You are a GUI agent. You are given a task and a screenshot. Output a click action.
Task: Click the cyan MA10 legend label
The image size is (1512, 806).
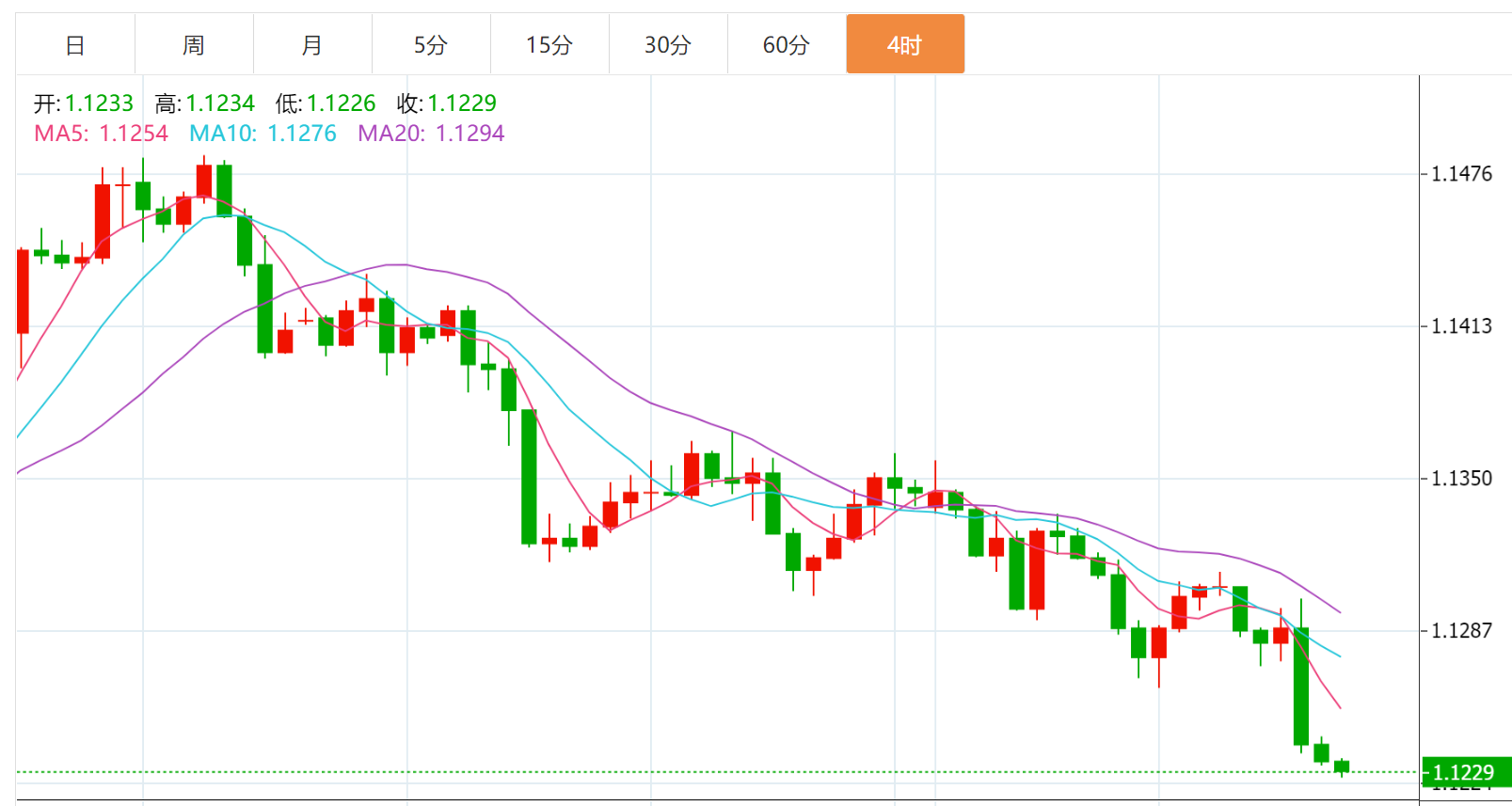[x=263, y=134]
